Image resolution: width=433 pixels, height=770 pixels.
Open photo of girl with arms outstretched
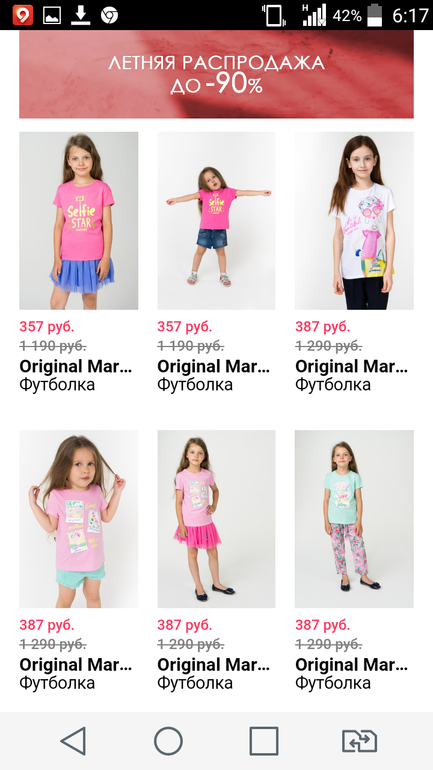[x=216, y=220]
